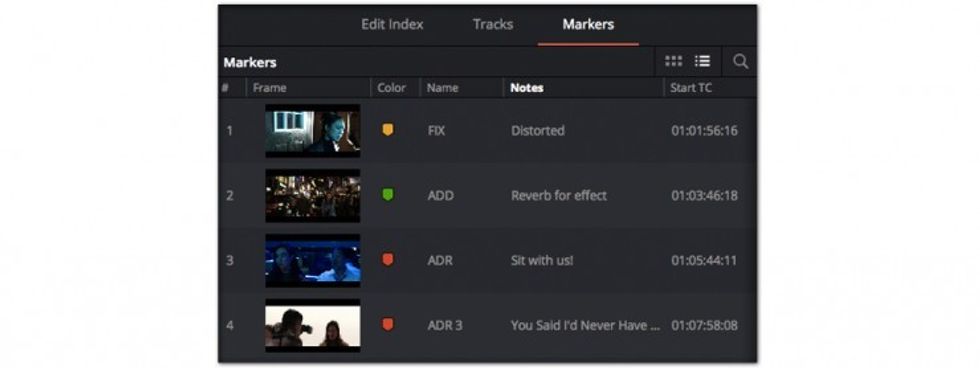Open the markers search
This screenshot has width=980, height=368.
coord(740,61)
